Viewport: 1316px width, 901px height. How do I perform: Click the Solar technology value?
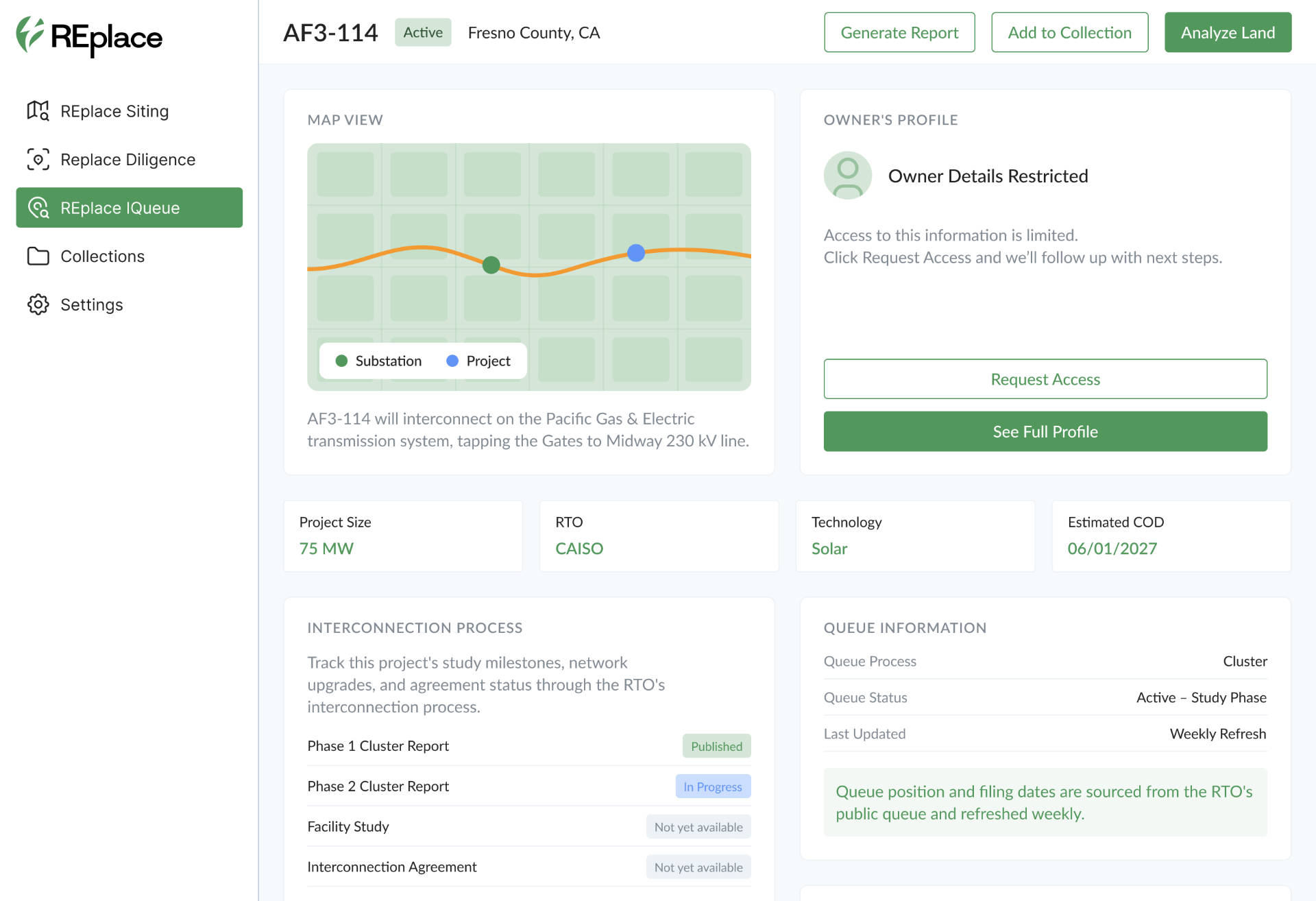tap(829, 549)
